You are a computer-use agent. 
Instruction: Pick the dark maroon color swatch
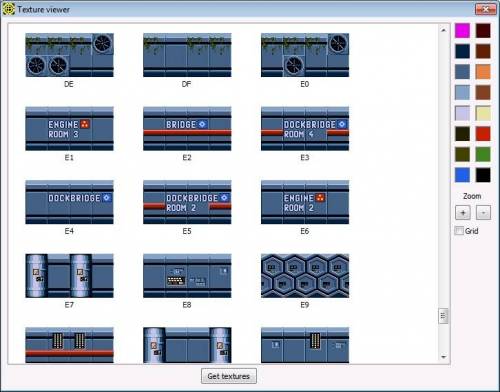pyautogui.click(x=483, y=31)
